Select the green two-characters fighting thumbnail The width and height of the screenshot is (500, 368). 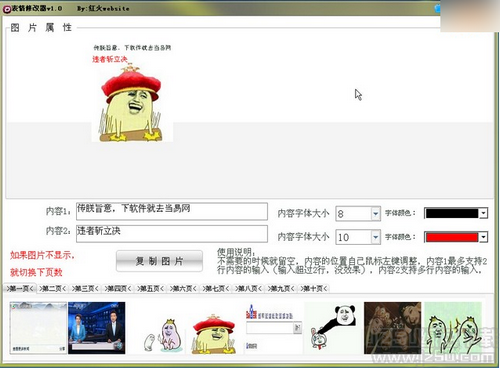click(x=453, y=328)
